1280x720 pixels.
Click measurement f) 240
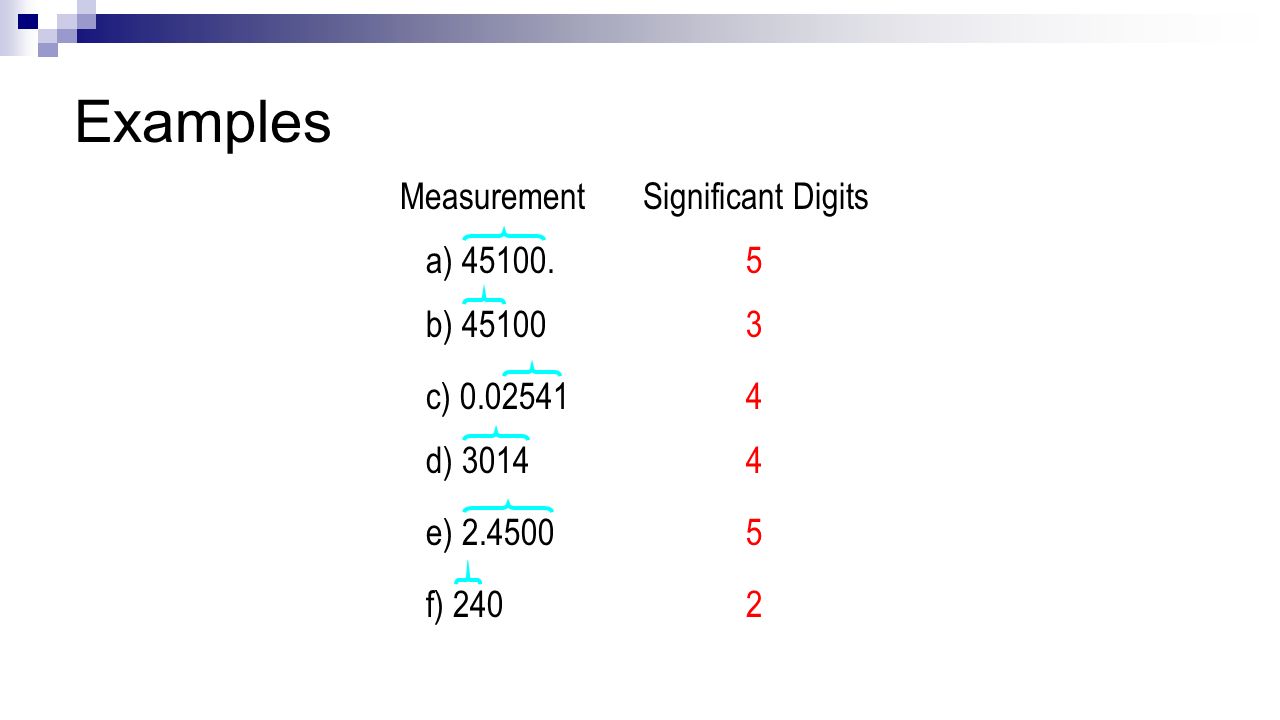[x=464, y=605]
